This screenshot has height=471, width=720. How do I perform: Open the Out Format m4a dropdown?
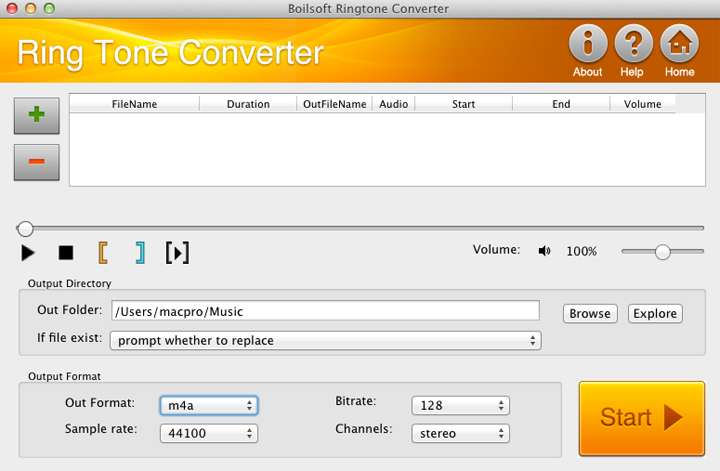click(209, 406)
